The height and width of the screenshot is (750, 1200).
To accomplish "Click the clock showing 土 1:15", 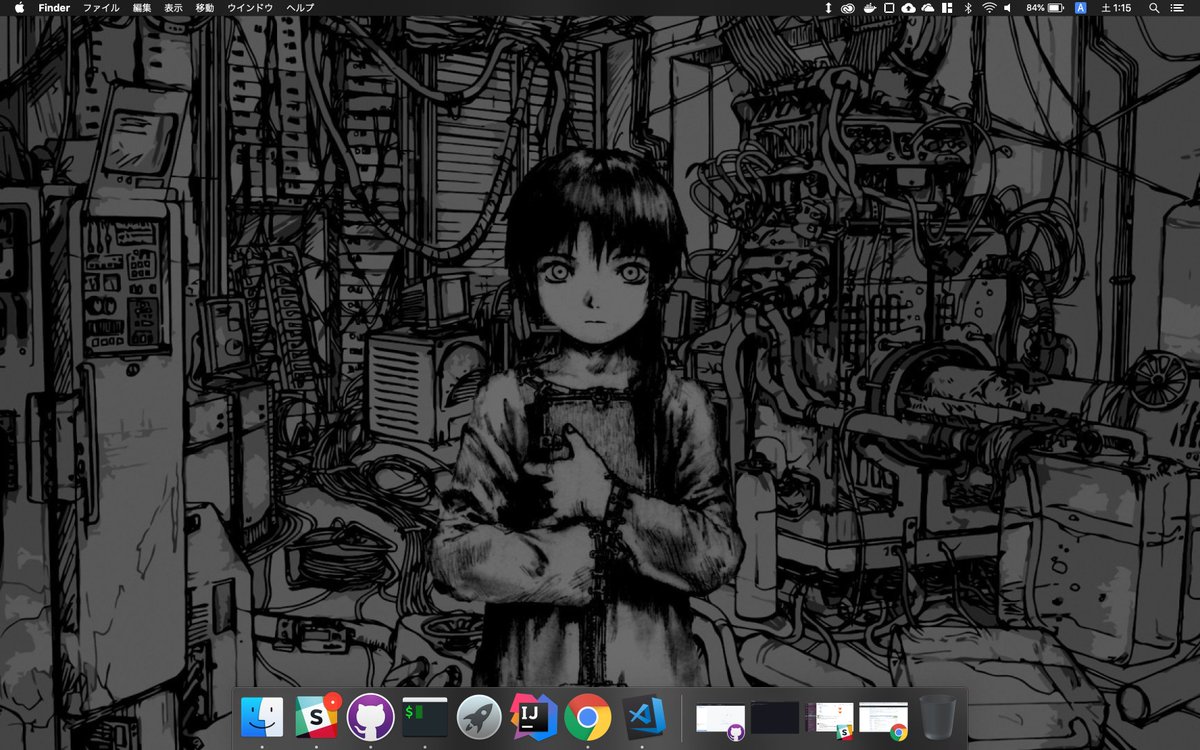I will [x=1116, y=8].
